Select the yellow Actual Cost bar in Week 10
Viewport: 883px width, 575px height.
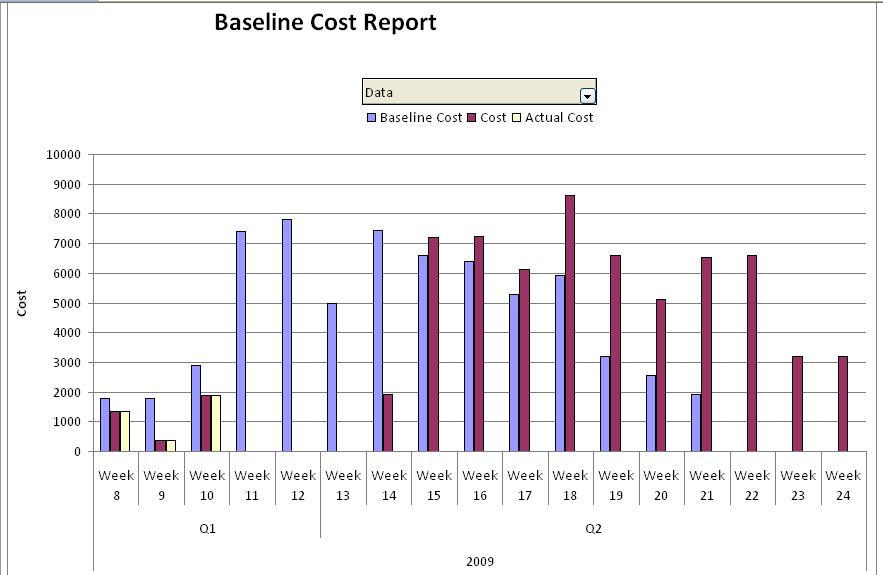click(x=215, y=423)
